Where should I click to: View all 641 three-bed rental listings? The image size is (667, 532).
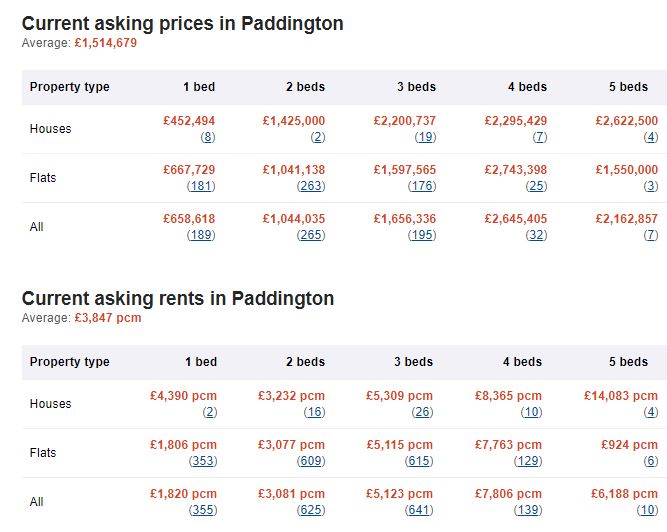point(419,510)
